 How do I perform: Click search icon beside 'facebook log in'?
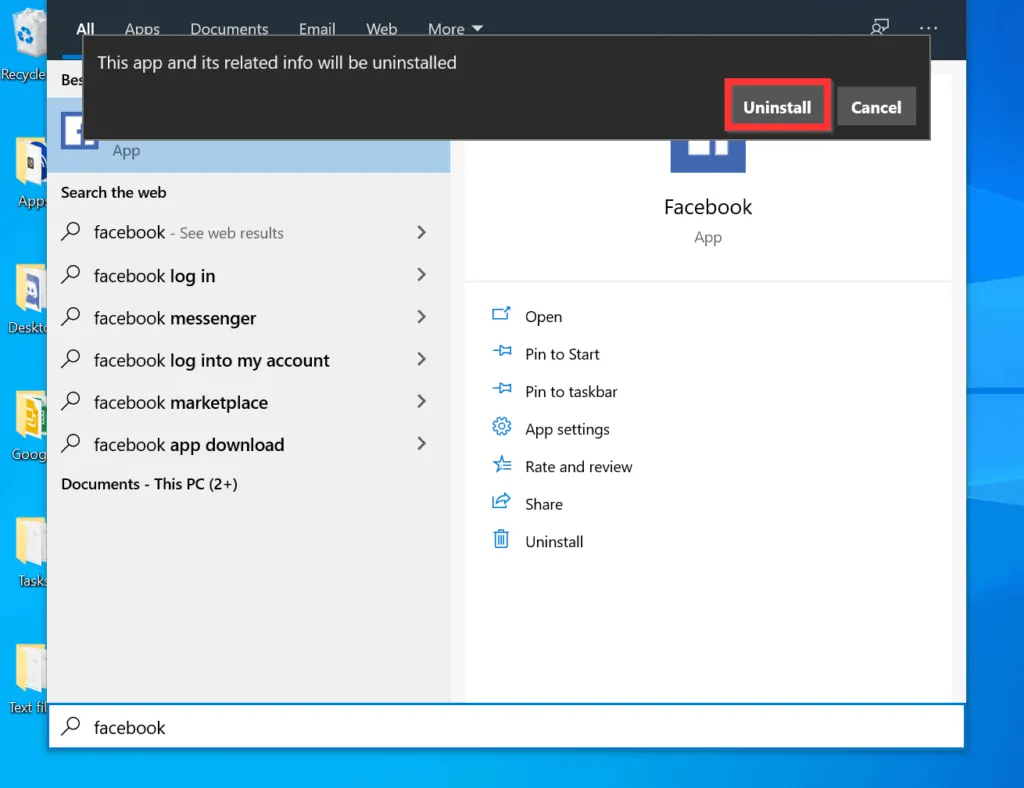(x=71, y=274)
